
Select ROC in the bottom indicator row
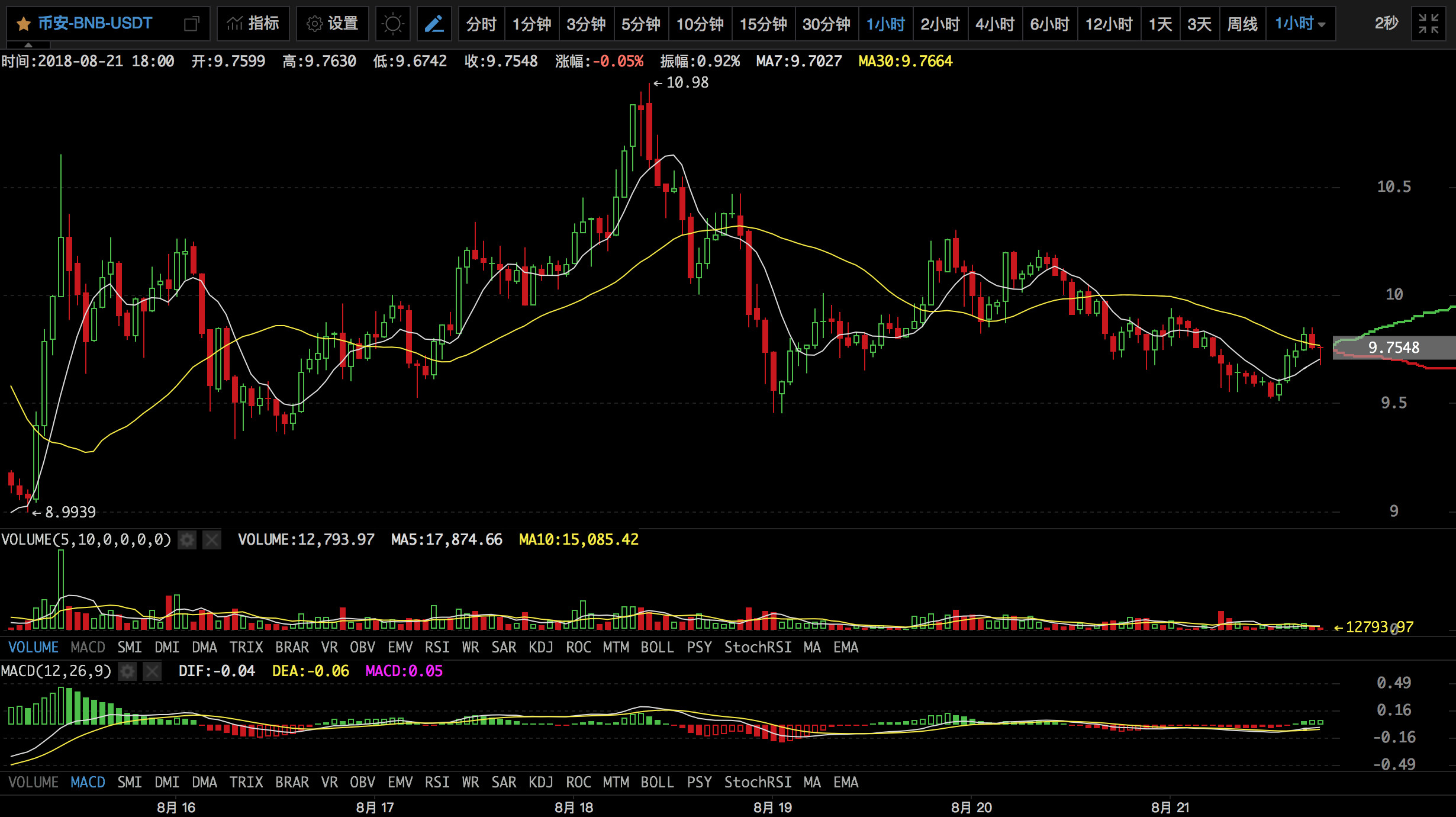(578, 782)
